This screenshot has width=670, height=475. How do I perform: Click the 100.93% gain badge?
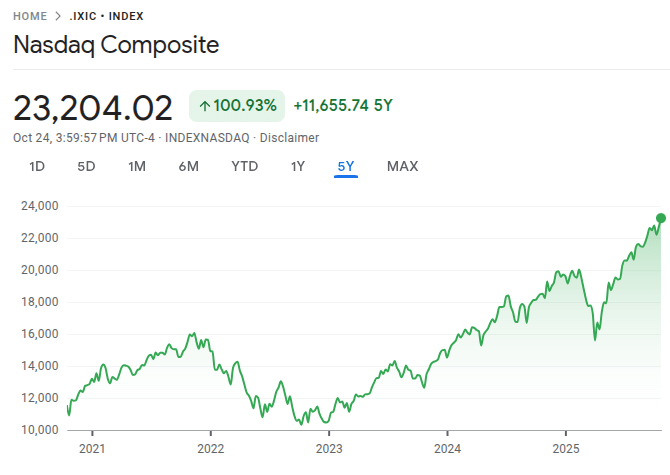point(237,106)
